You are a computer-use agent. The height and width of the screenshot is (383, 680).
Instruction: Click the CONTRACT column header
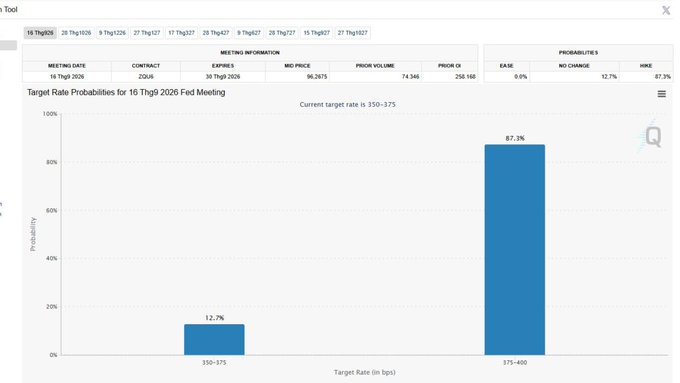[146, 65]
